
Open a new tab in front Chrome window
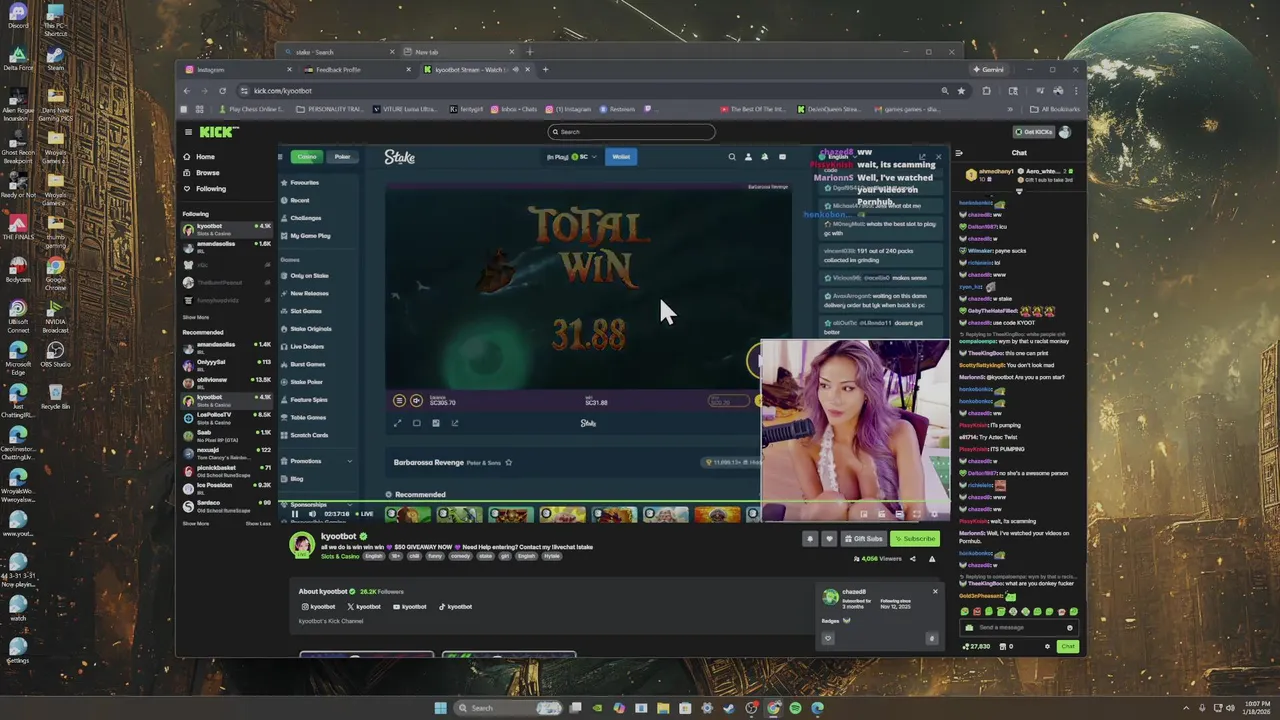[x=545, y=70]
